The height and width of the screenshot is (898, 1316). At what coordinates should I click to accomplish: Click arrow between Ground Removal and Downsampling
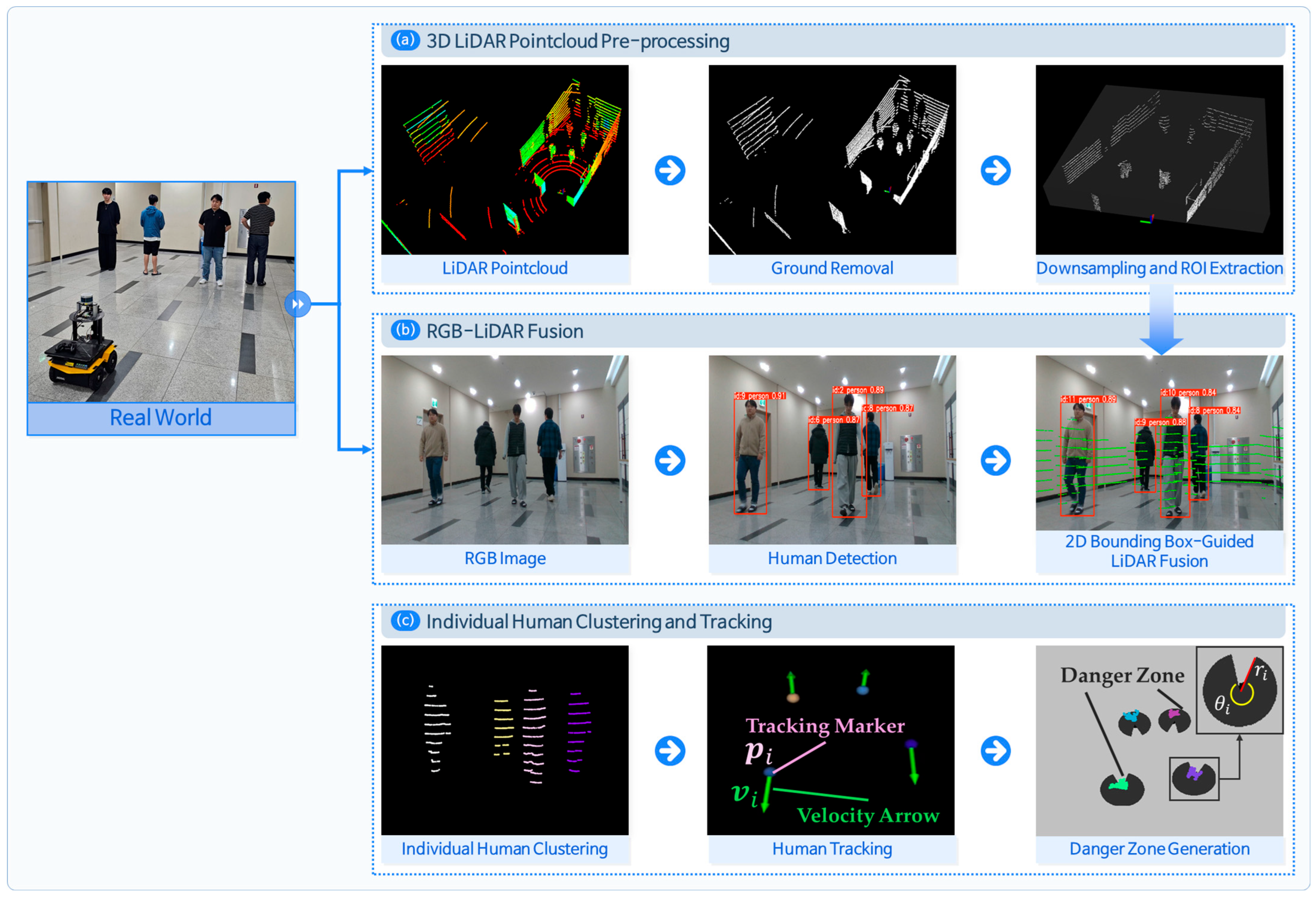click(x=996, y=171)
